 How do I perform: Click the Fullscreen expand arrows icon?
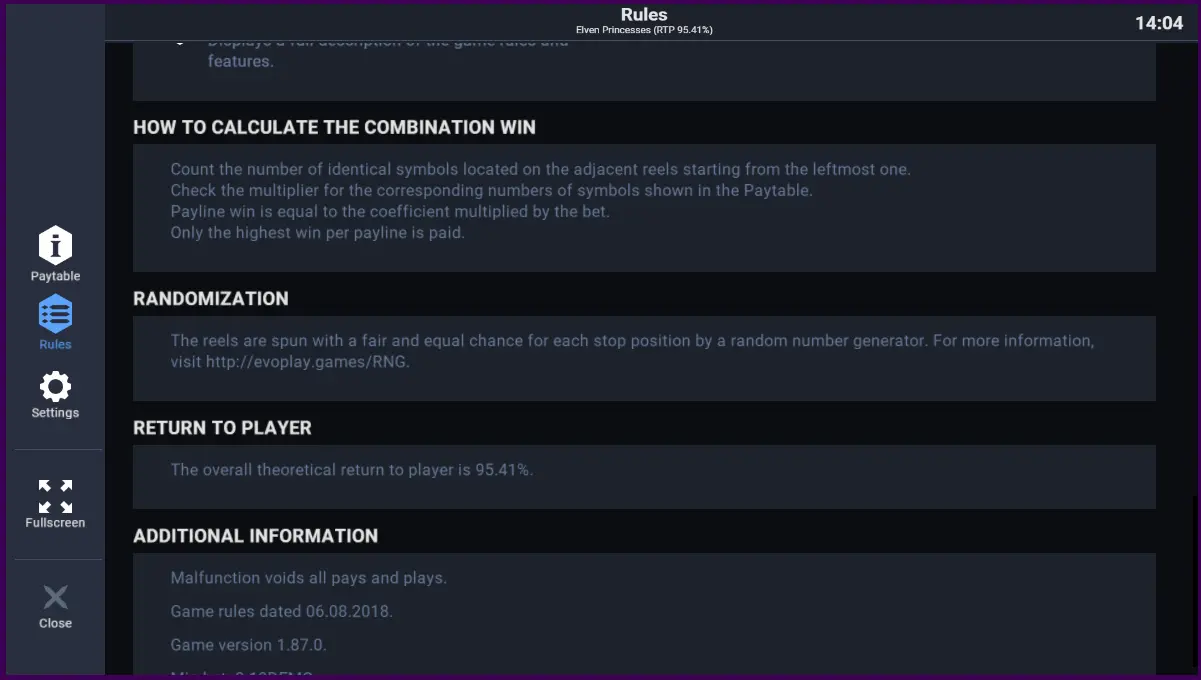click(x=55, y=496)
